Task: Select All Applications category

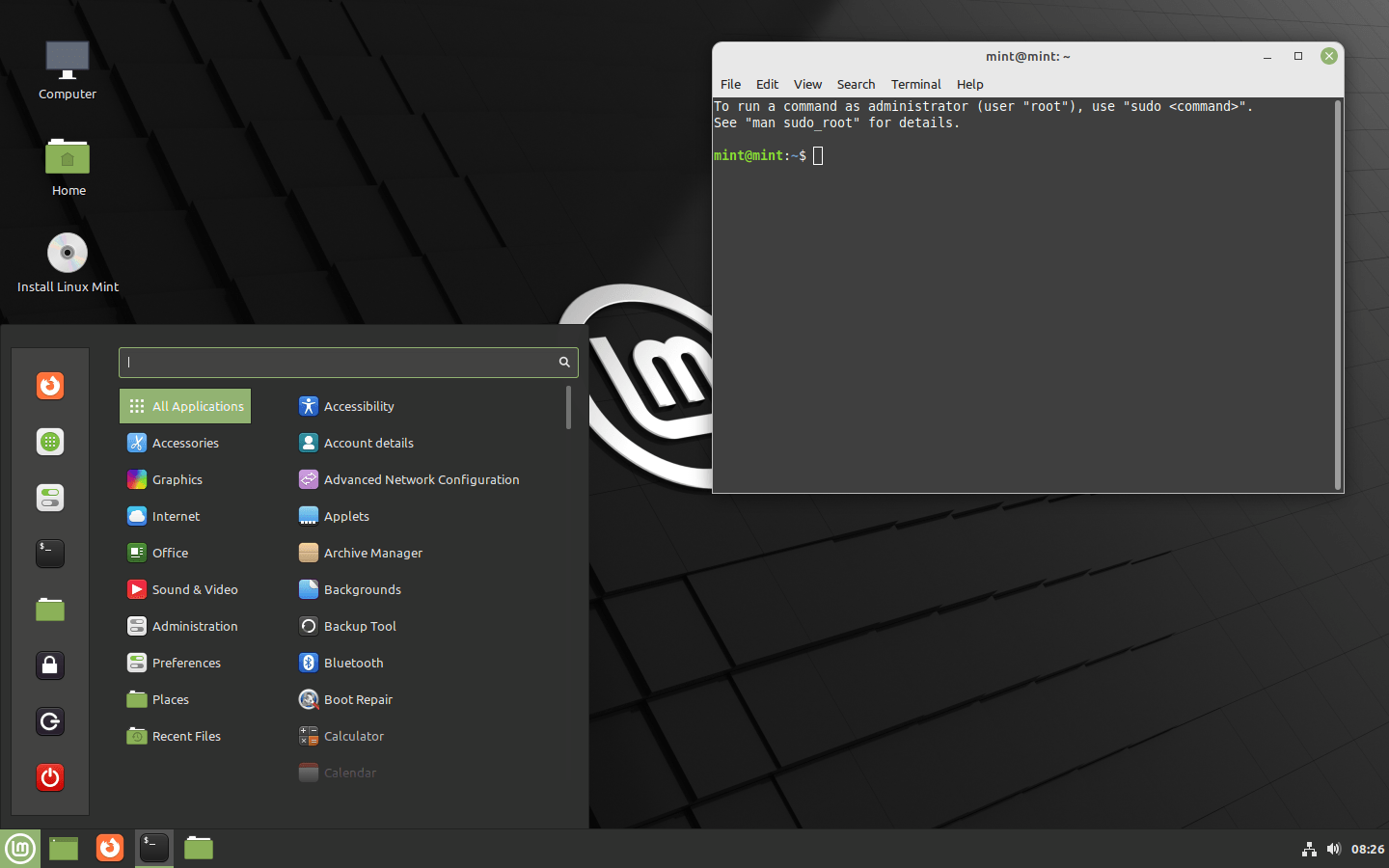Action: pyautogui.click(x=185, y=406)
